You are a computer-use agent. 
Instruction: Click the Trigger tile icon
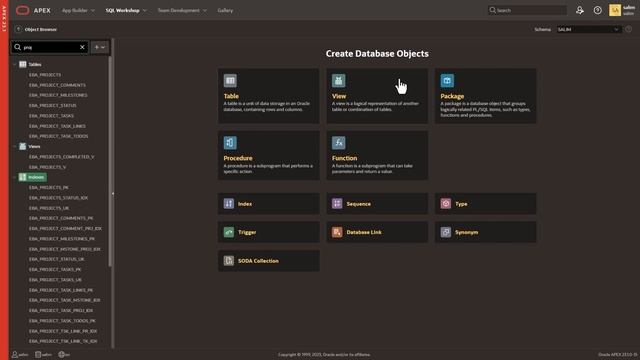(x=229, y=232)
